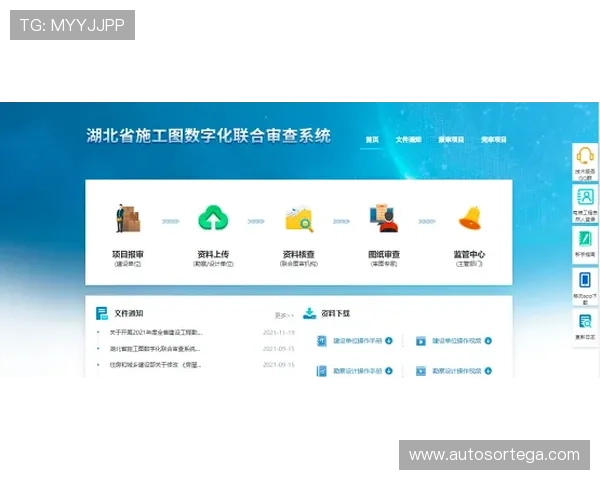Viewport: 600px width, 480px height.
Task: Click the phone 移动app下载 sidebar icon
Action: 585,280
